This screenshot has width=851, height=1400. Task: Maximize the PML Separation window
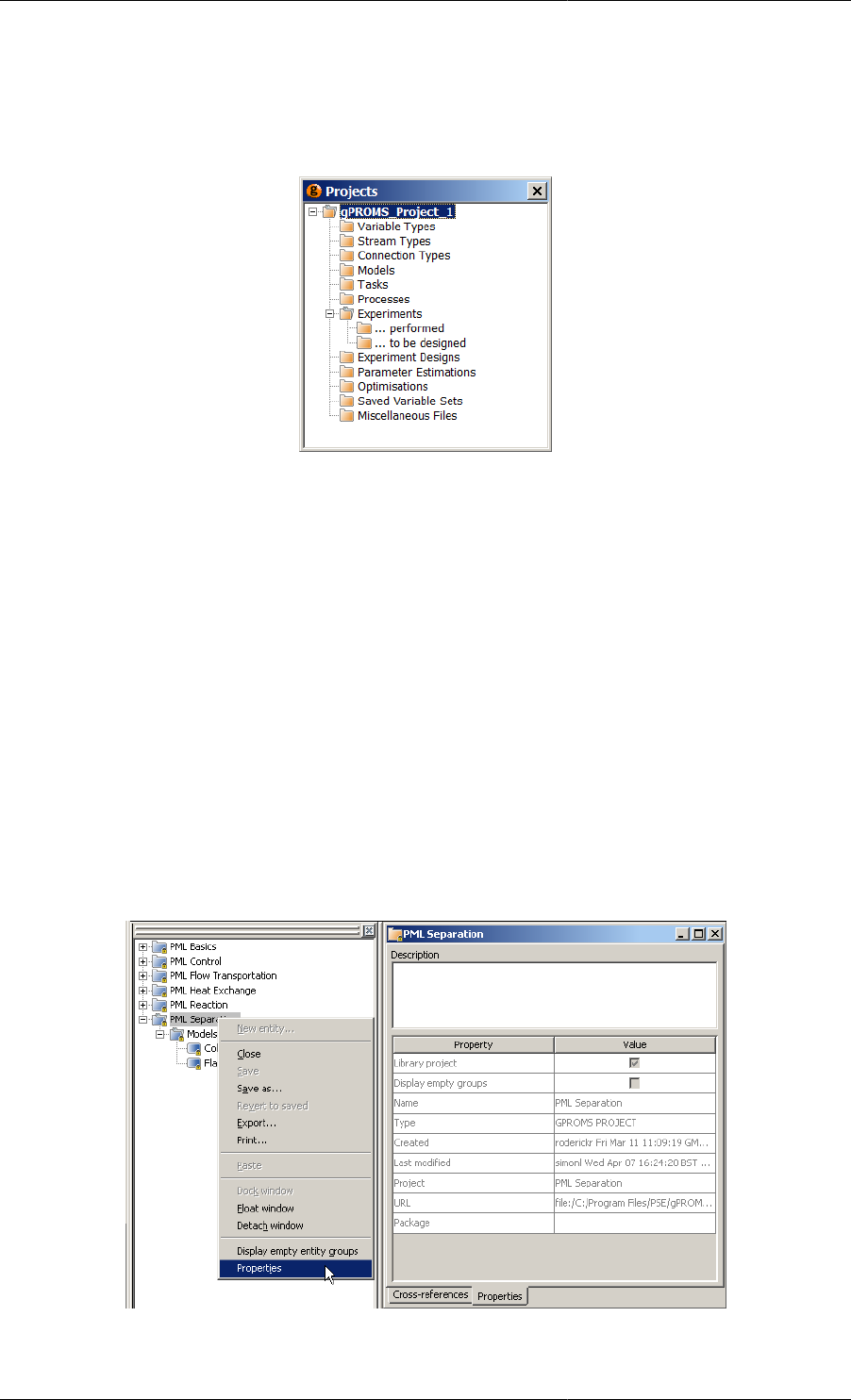699,934
